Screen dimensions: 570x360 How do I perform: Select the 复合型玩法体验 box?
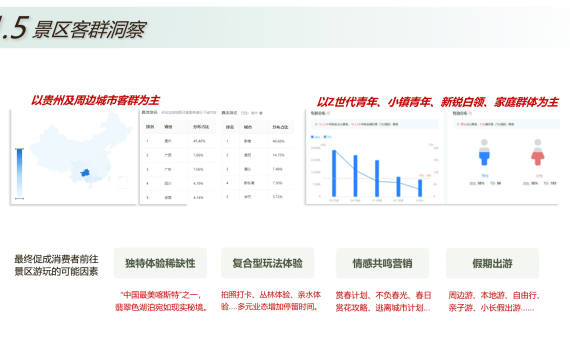tap(268, 263)
